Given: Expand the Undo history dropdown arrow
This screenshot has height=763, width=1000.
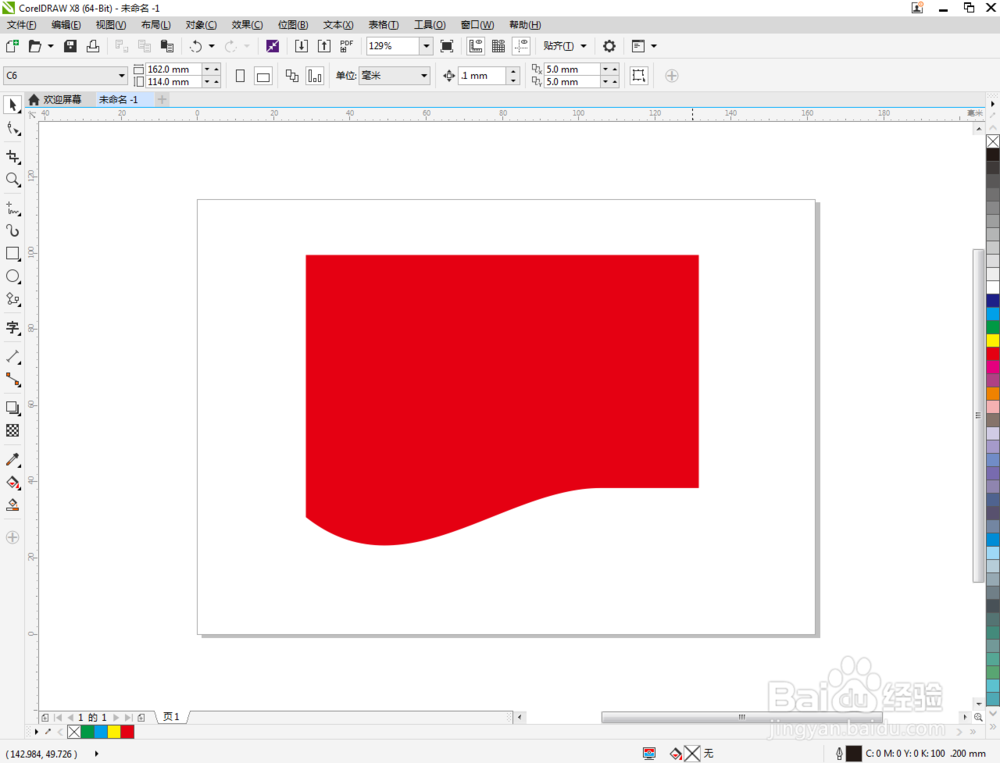Looking at the screenshot, I should [x=212, y=46].
